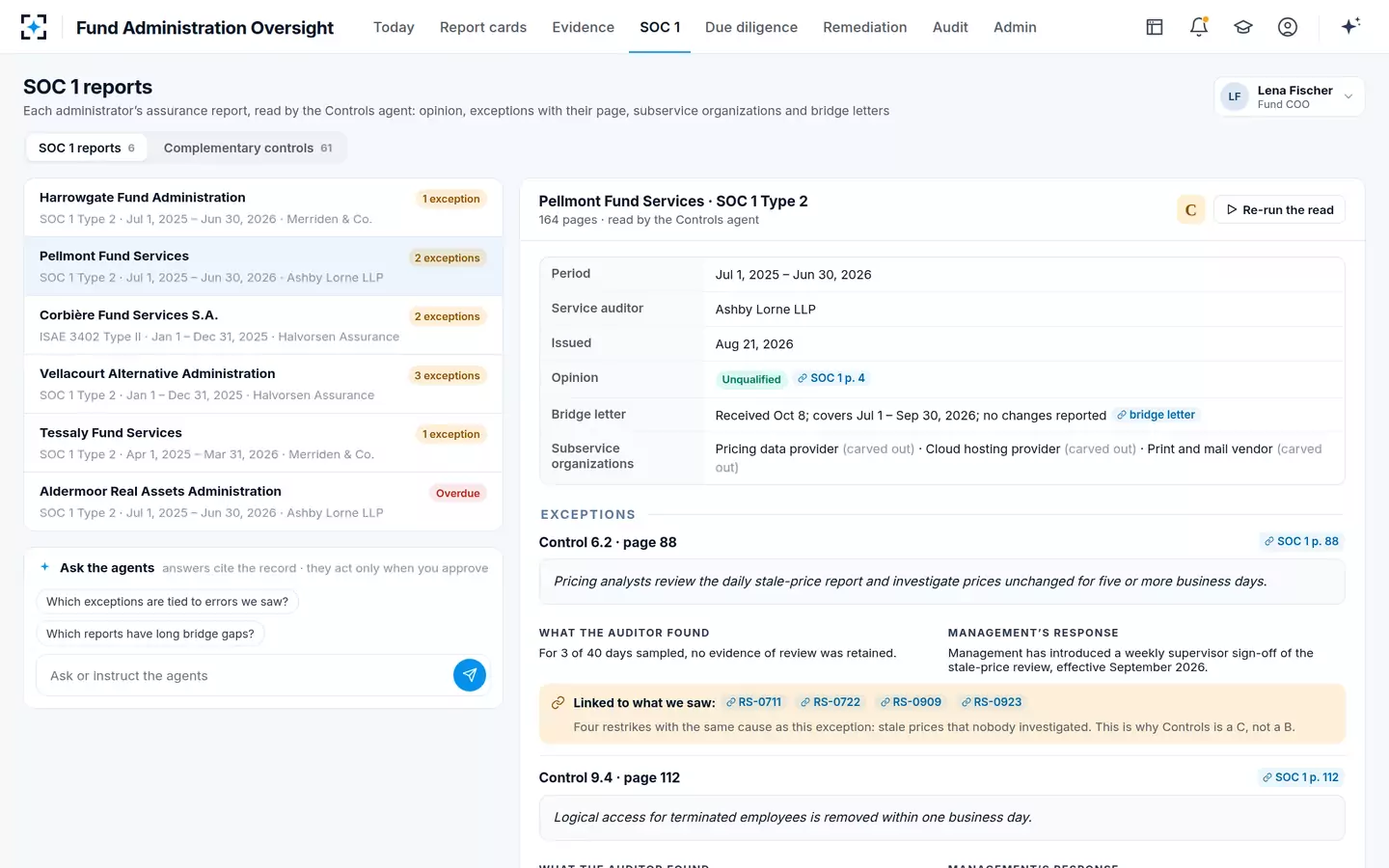Screen dimensions: 1389x868
Task: Focus the Ask or instruct the agents field
Action: coord(246,675)
